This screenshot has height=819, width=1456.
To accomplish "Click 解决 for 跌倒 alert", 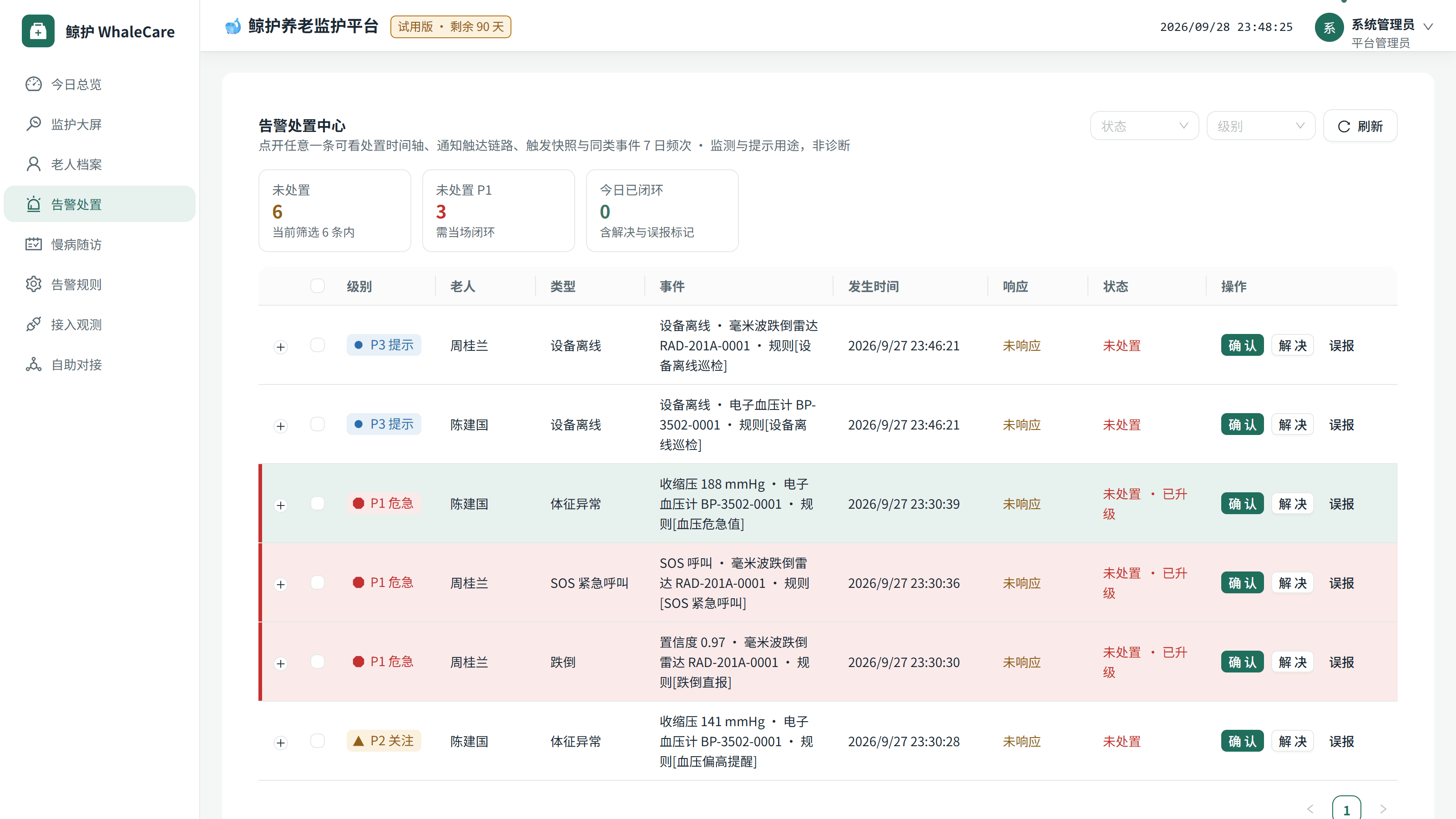I will point(1293,662).
